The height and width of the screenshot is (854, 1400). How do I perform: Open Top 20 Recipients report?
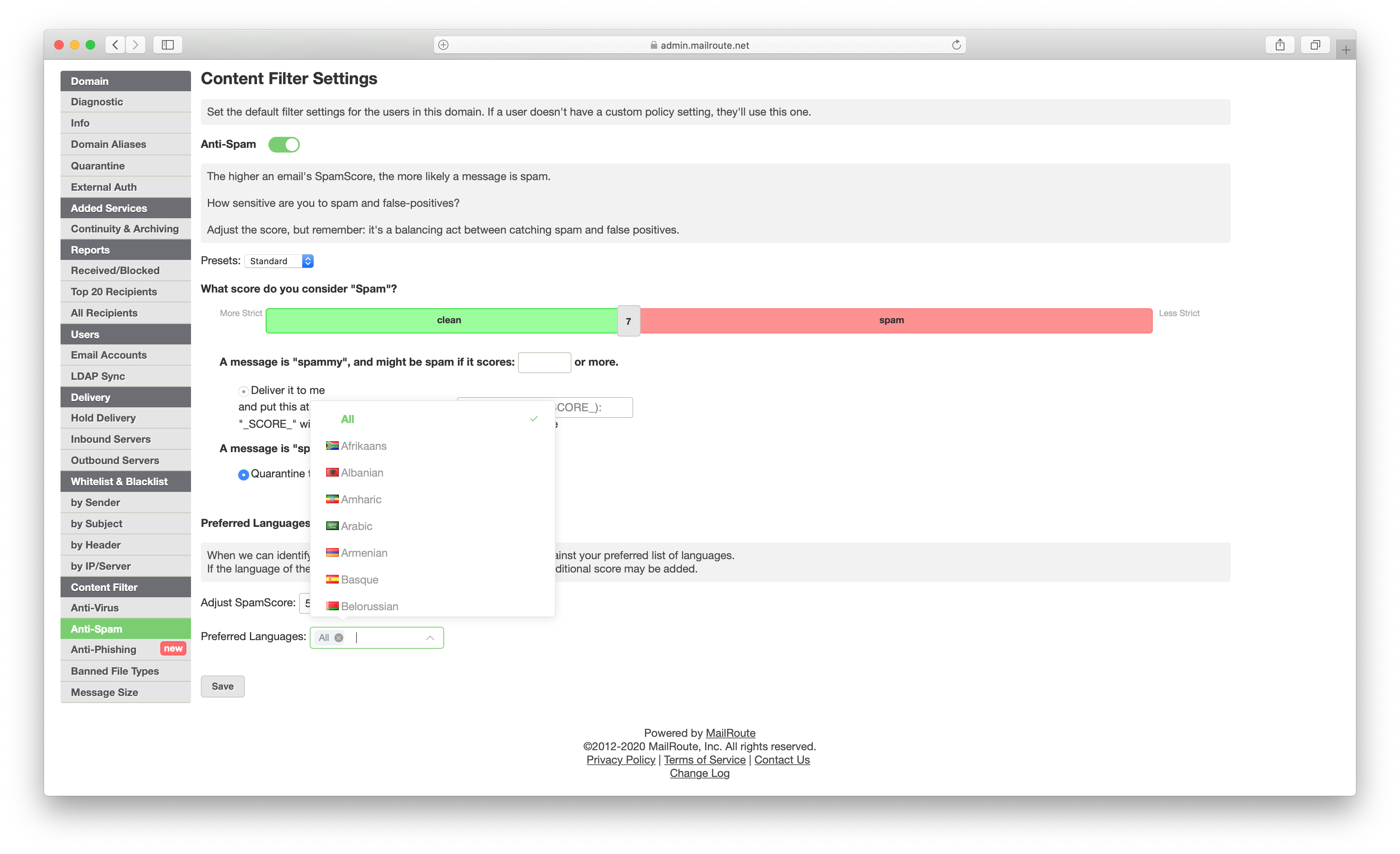click(125, 292)
